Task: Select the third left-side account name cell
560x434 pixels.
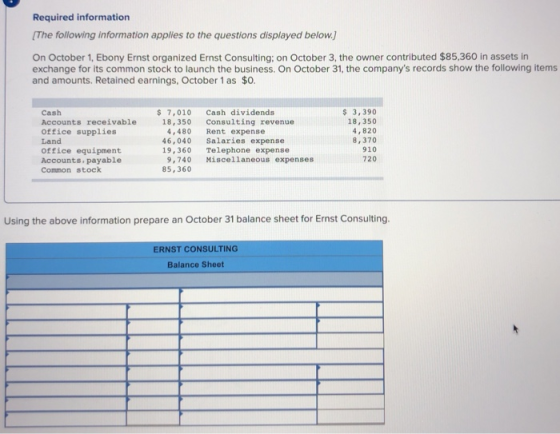Action: pos(66,343)
